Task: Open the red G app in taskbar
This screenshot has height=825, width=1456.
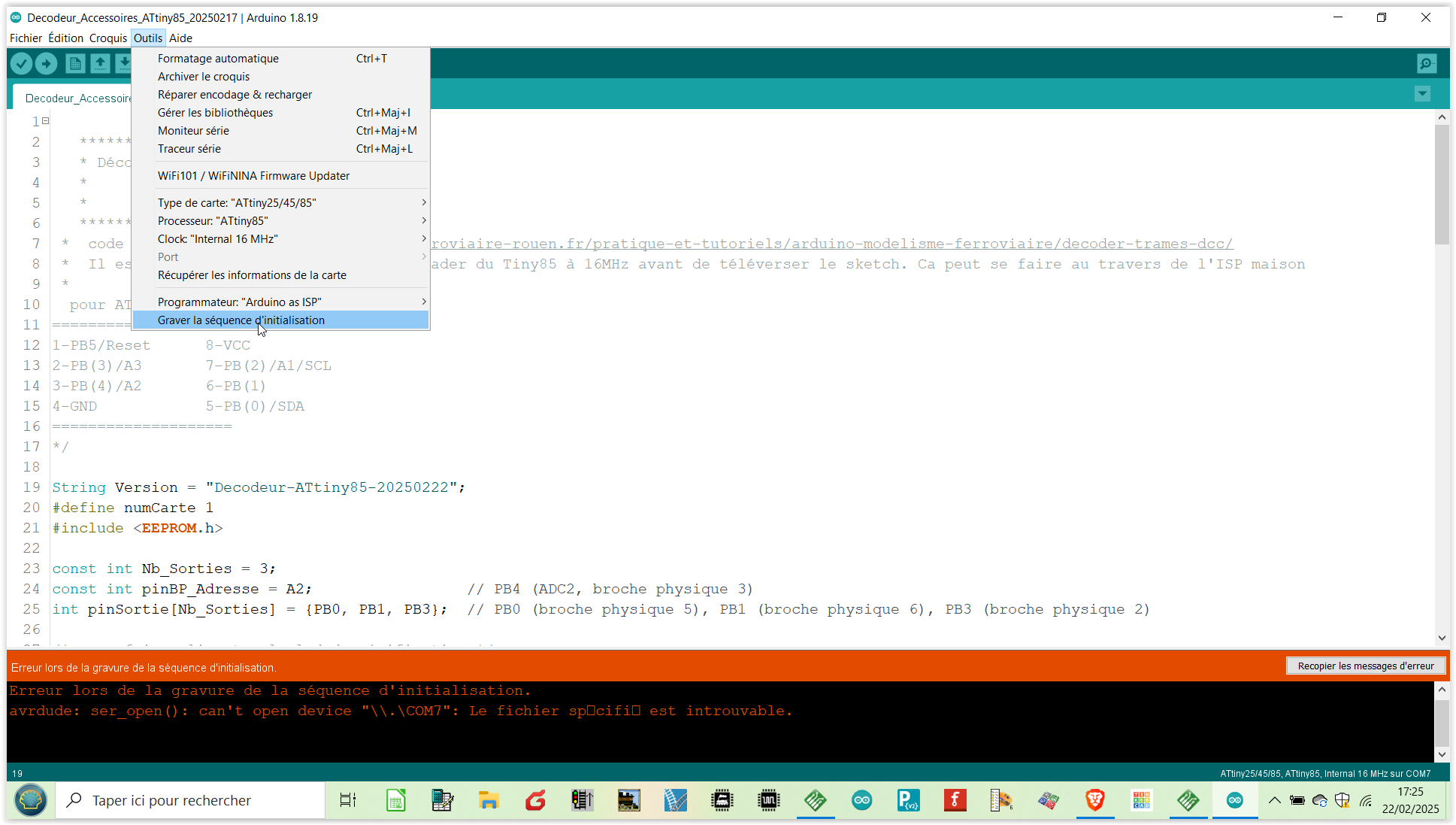Action: pyautogui.click(x=535, y=800)
